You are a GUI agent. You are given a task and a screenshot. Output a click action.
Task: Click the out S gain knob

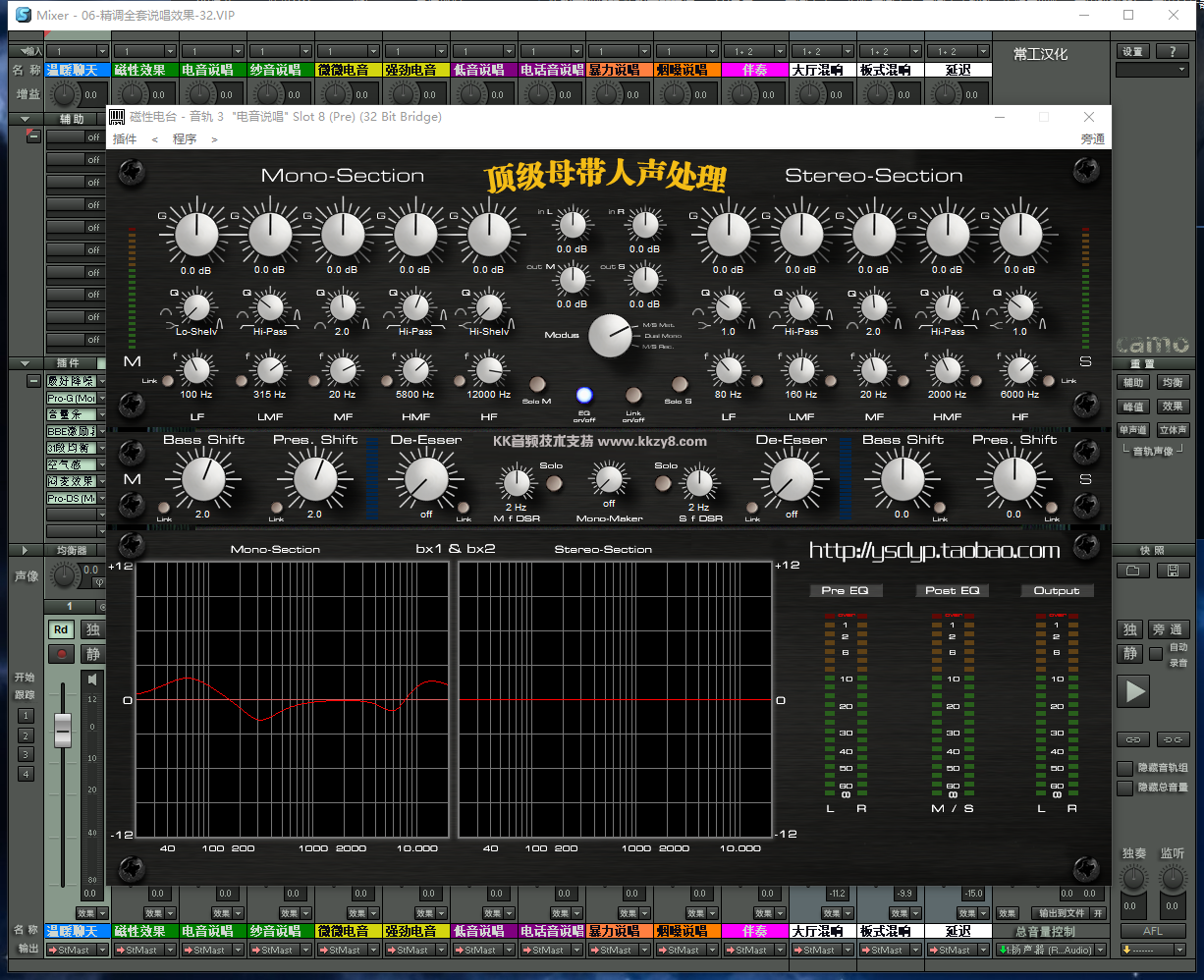coord(644,281)
